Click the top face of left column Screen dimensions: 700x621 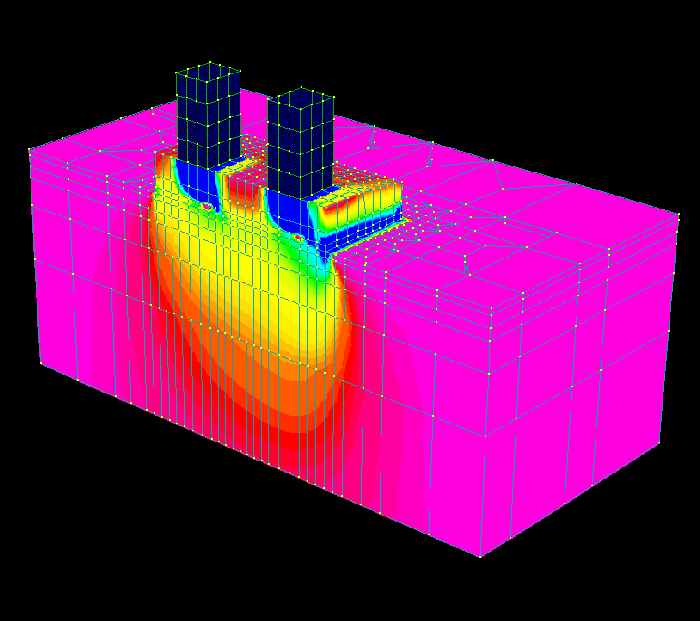click(209, 72)
